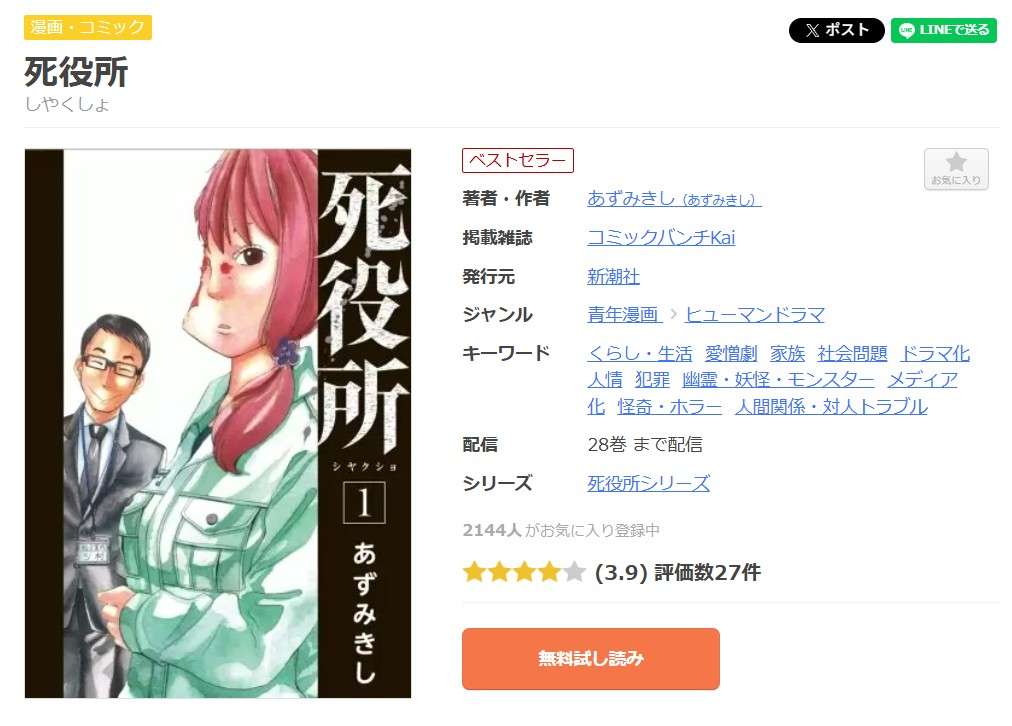Open コミックバンチKai magazine link
Image resolution: width=1012 pixels, height=726 pixels.
(x=661, y=237)
